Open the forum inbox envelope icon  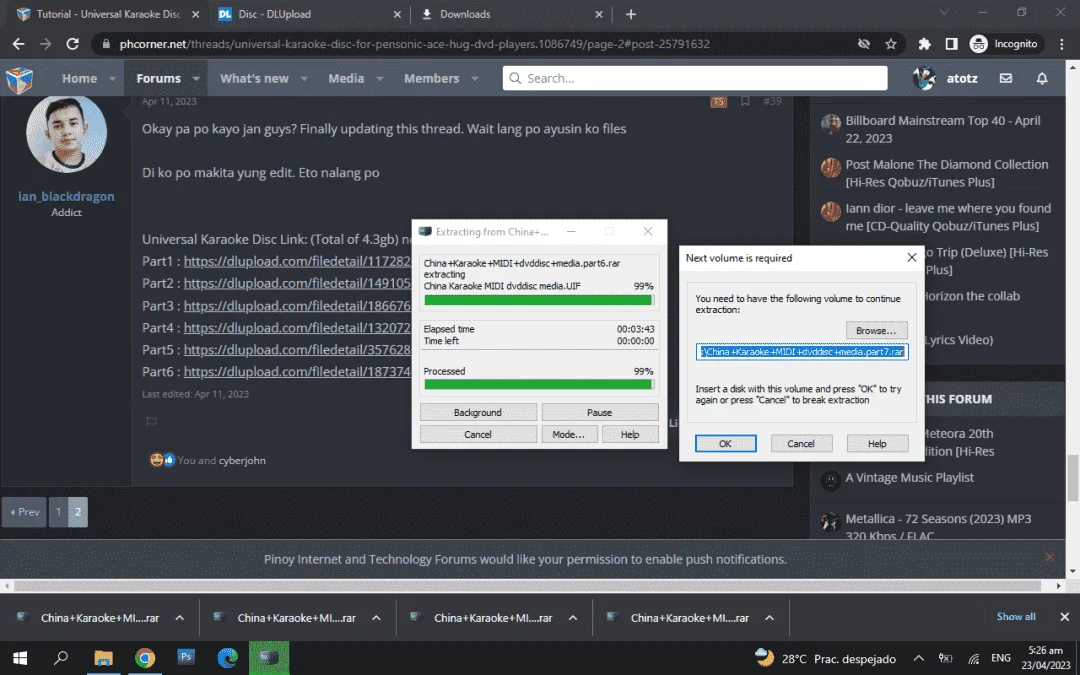pyautogui.click(x=1006, y=79)
